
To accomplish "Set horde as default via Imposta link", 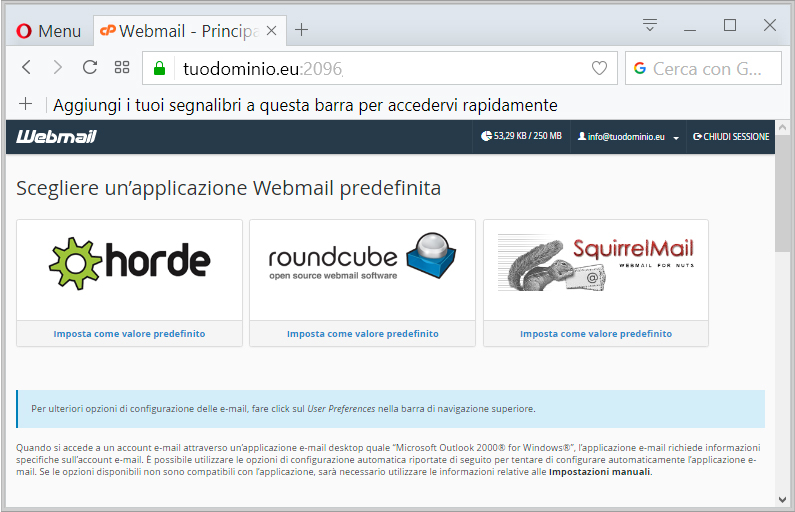I will (x=129, y=334).
